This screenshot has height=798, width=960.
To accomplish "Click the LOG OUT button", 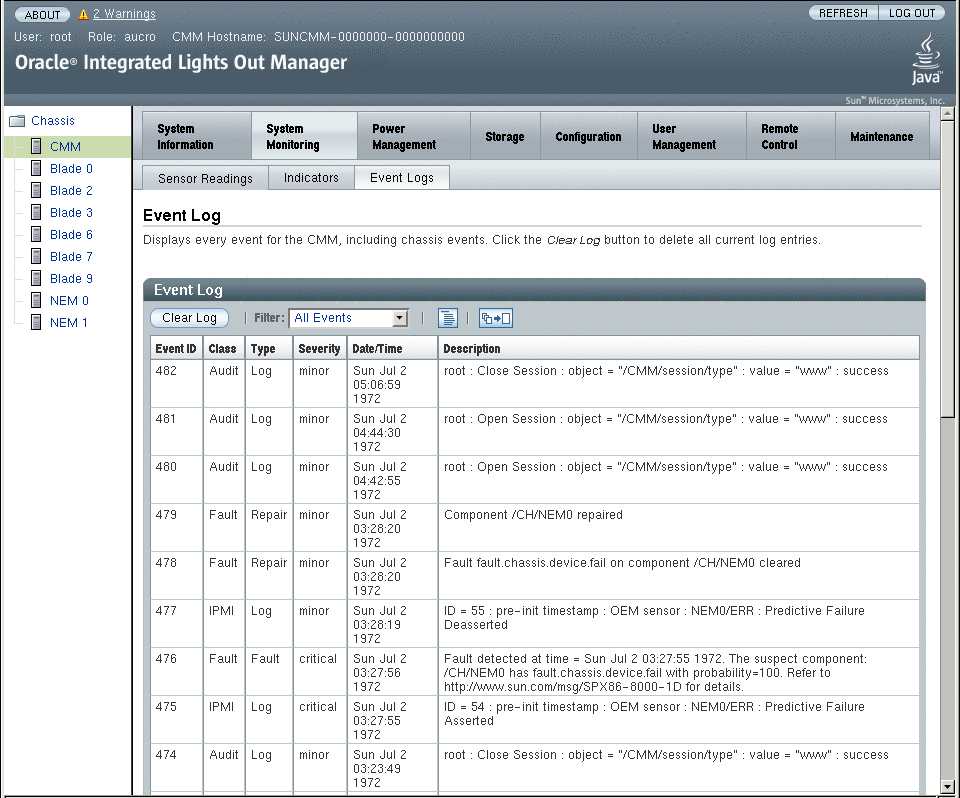I will pos(912,13).
